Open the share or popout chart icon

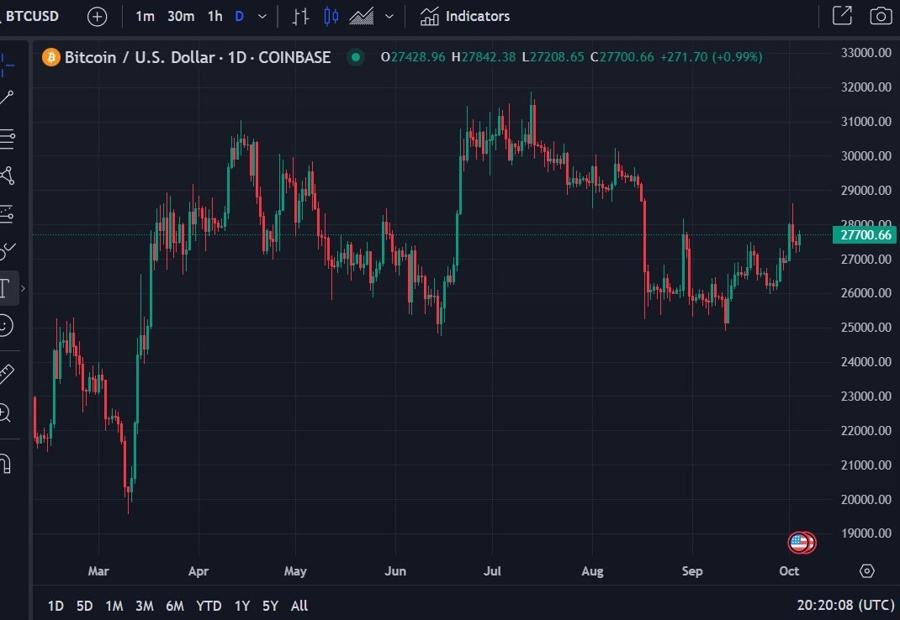pos(842,16)
